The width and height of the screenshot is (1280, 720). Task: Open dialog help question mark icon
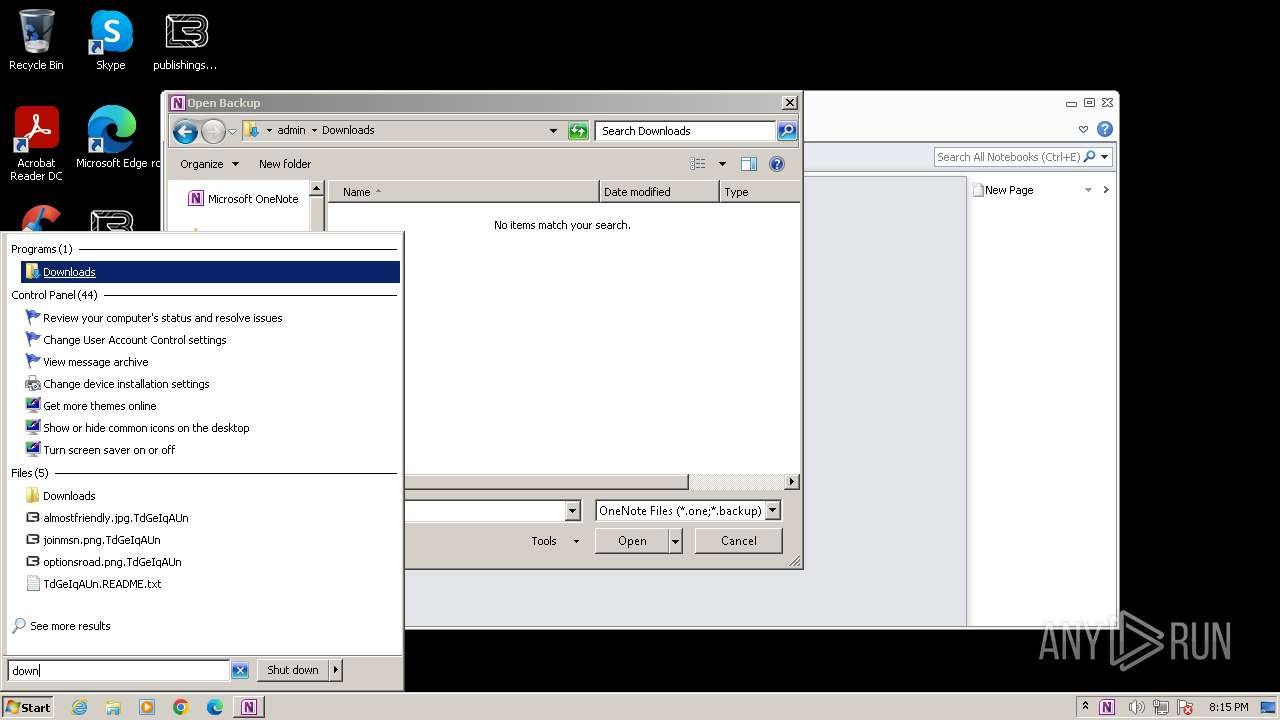(777, 164)
